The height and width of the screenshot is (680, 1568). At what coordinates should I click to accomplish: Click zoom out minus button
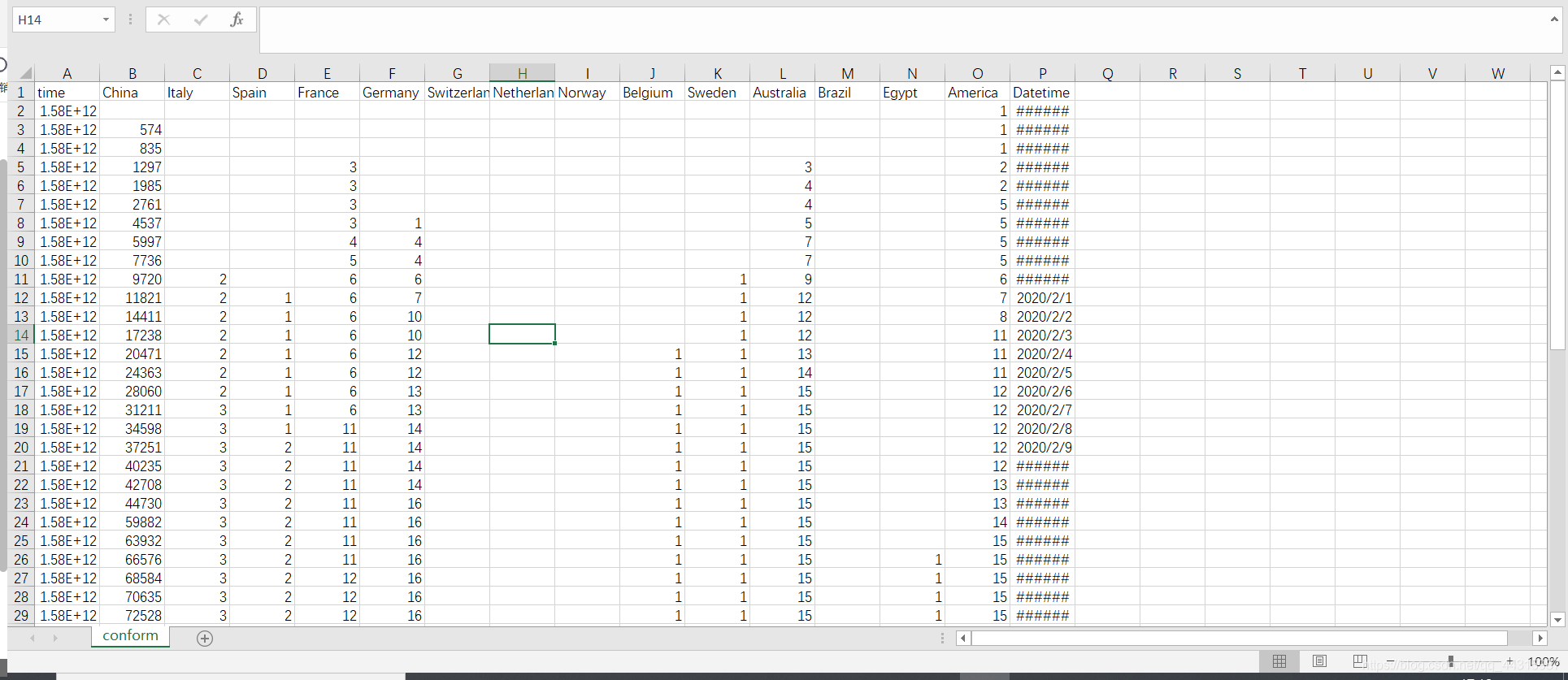(x=1391, y=661)
